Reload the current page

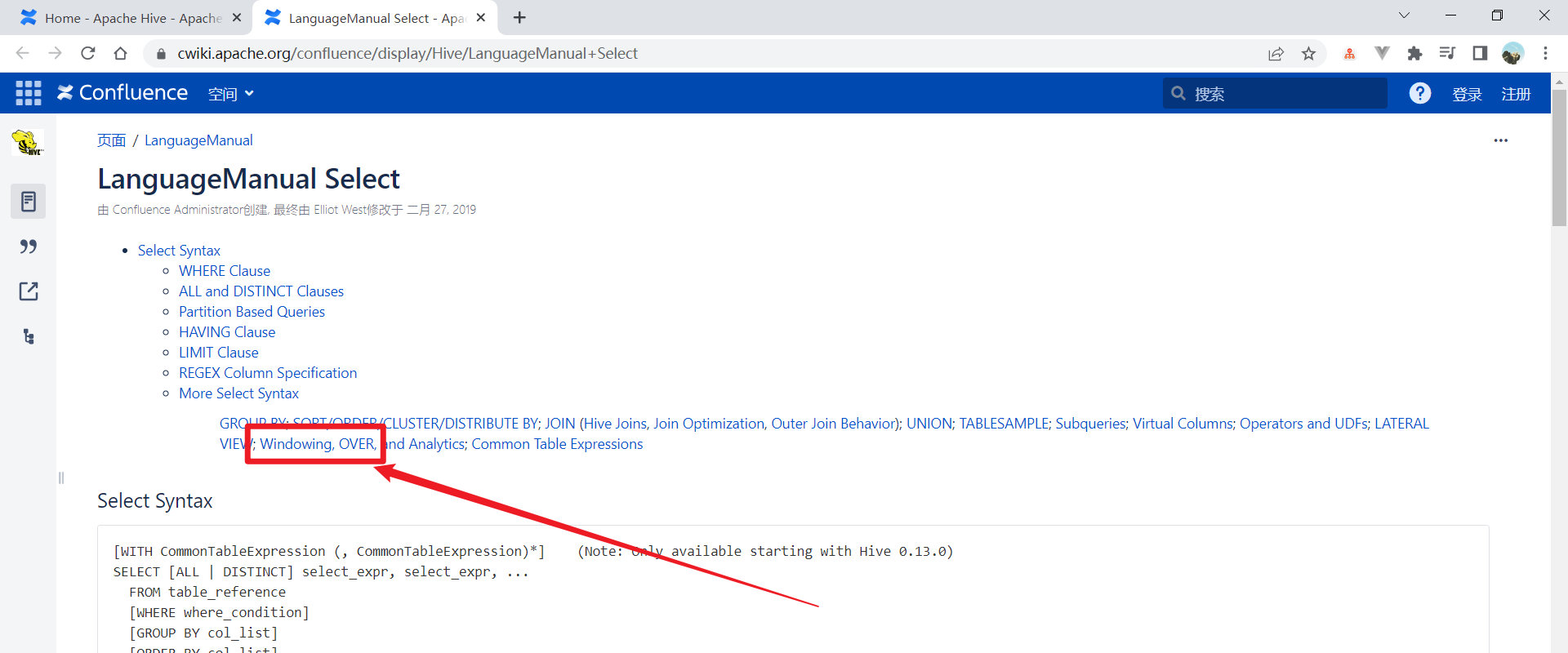[88, 53]
